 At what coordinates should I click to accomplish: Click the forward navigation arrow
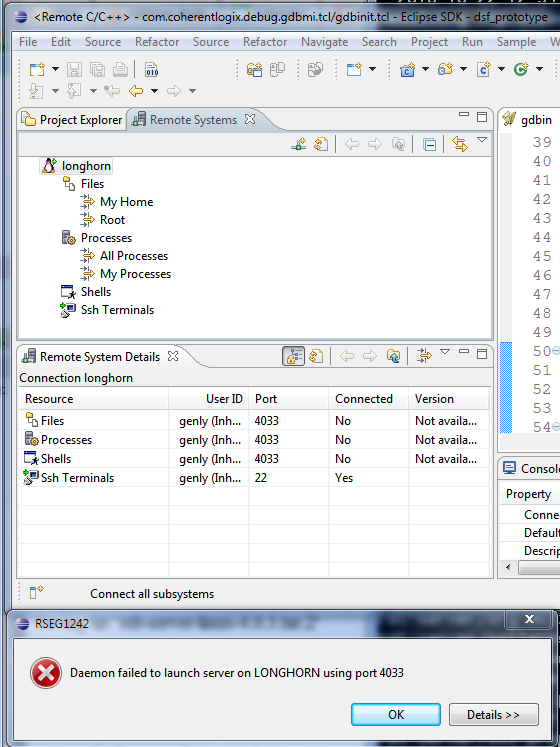coord(174,91)
